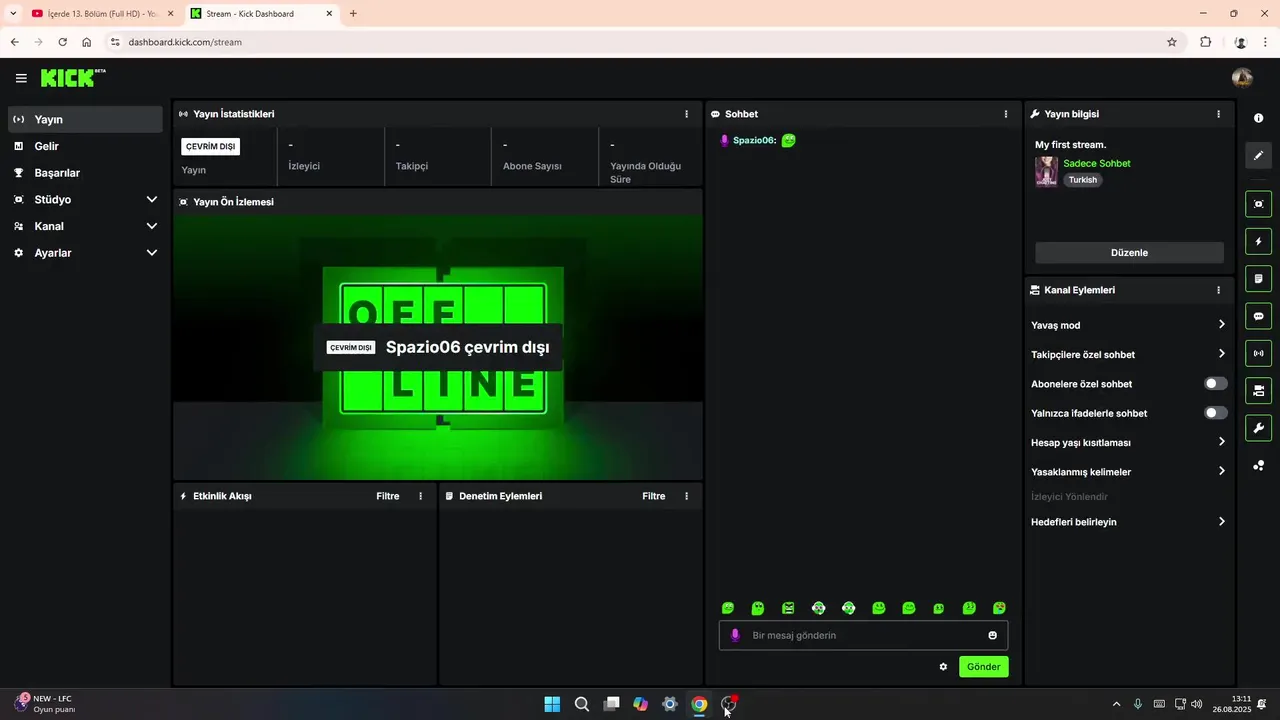Toggle the chat bubble icon in the right sidebar

[x=1258, y=316]
